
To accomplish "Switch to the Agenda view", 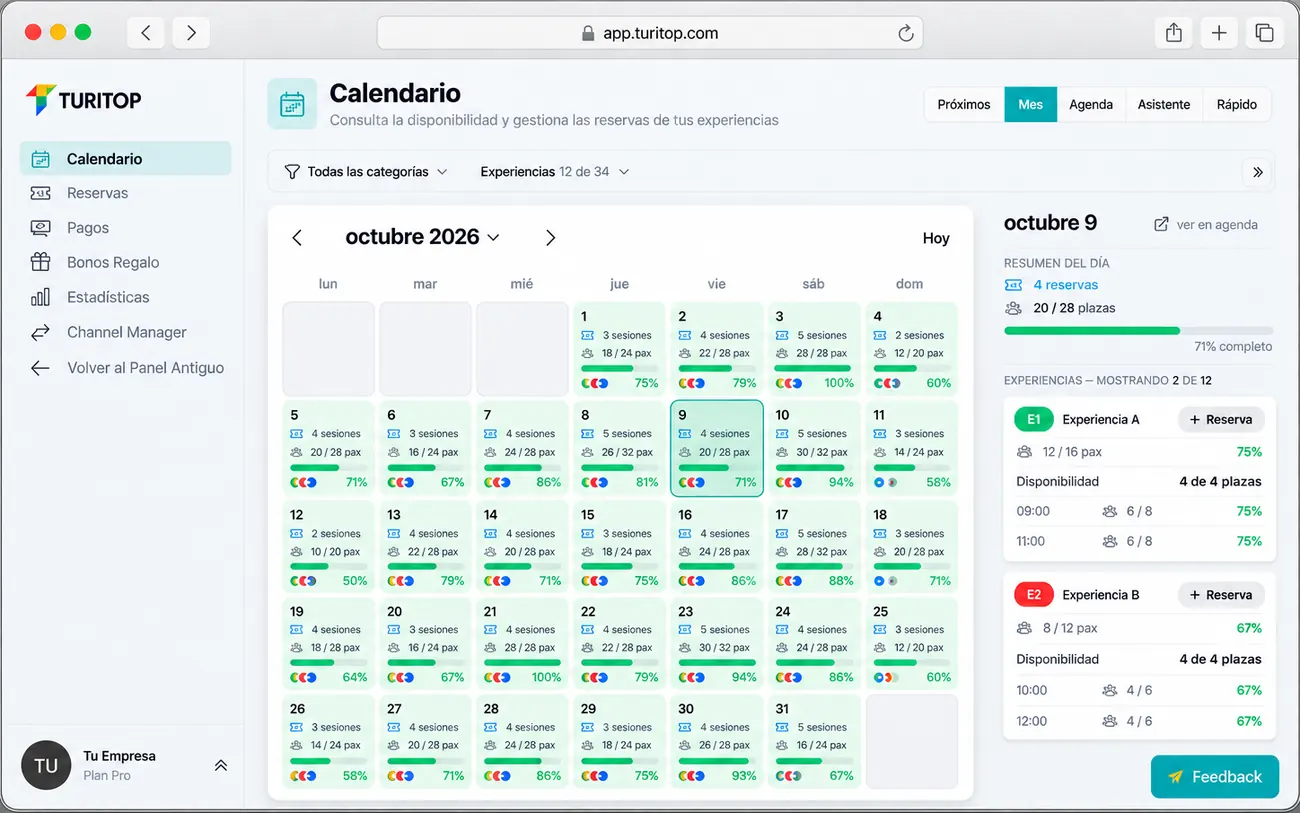I will [1091, 104].
